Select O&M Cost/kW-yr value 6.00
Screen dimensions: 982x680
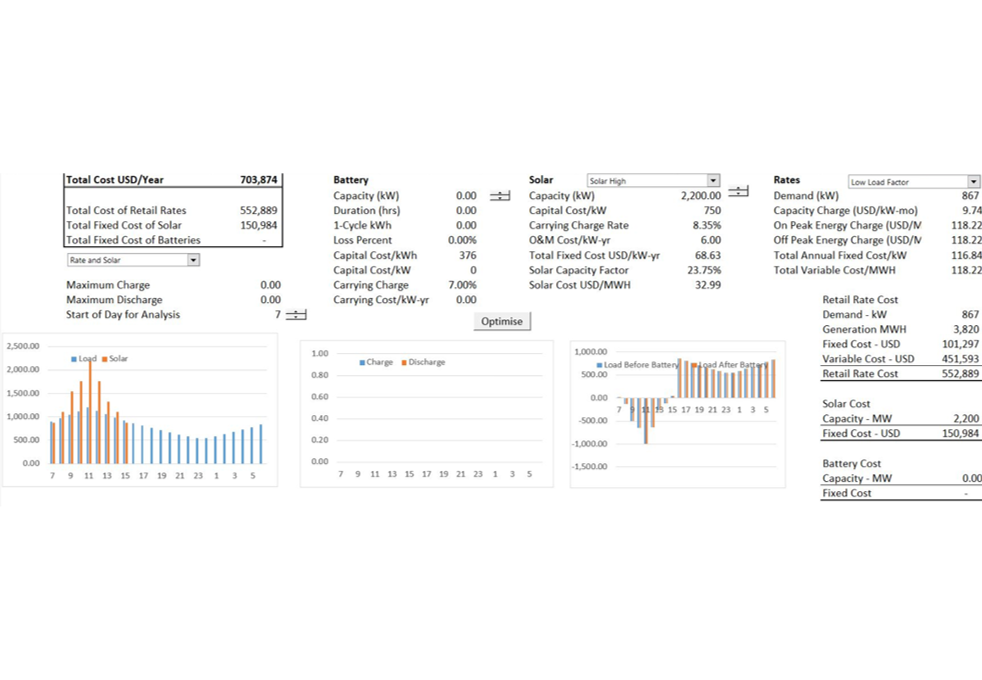tap(711, 240)
